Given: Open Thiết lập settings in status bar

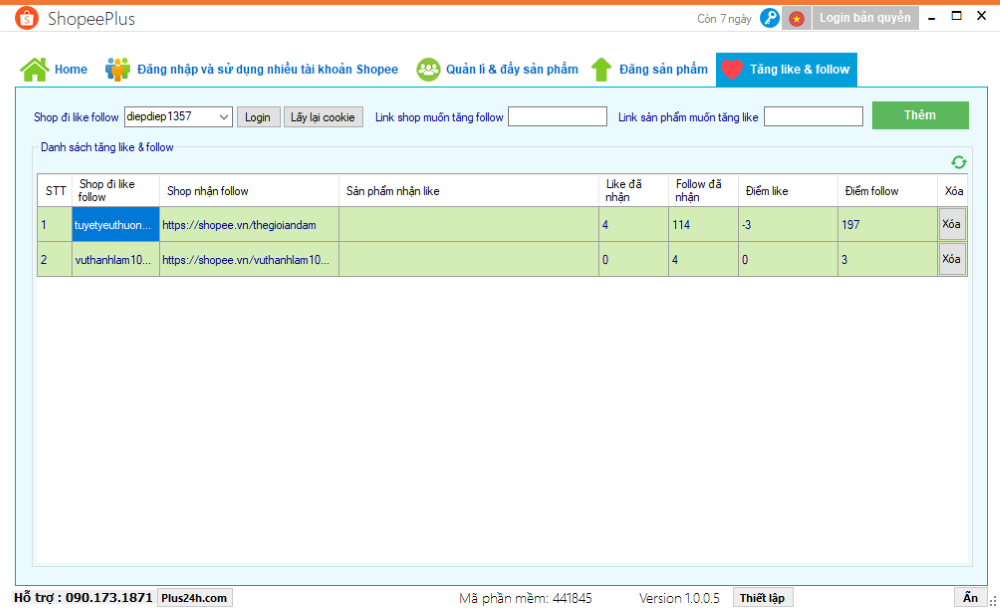Looking at the screenshot, I should (762, 598).
